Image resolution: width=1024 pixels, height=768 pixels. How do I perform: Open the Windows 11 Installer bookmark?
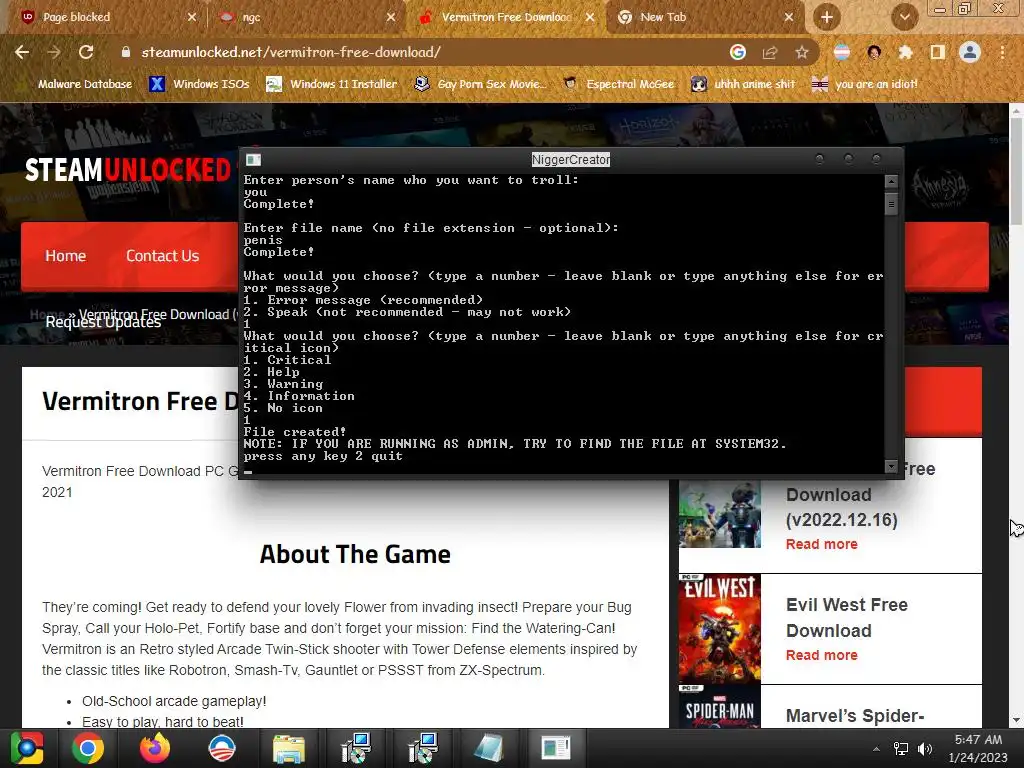coord(332,84)
